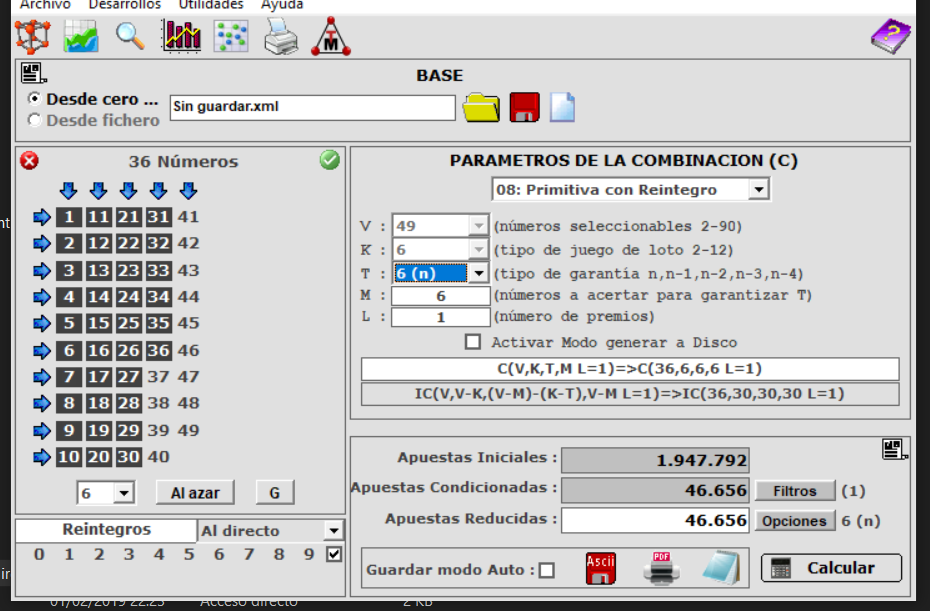Screen dimensions: 930x611
Task: Click the 'Al azar' button
Action: 195,492
